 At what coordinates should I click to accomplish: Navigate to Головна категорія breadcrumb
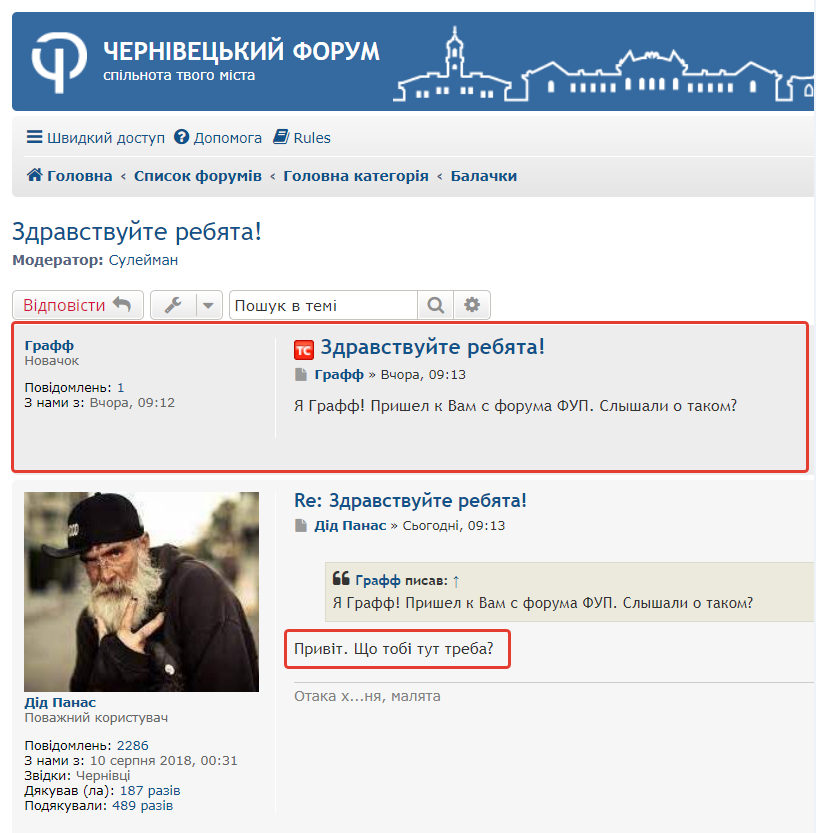tap(355, 176)
